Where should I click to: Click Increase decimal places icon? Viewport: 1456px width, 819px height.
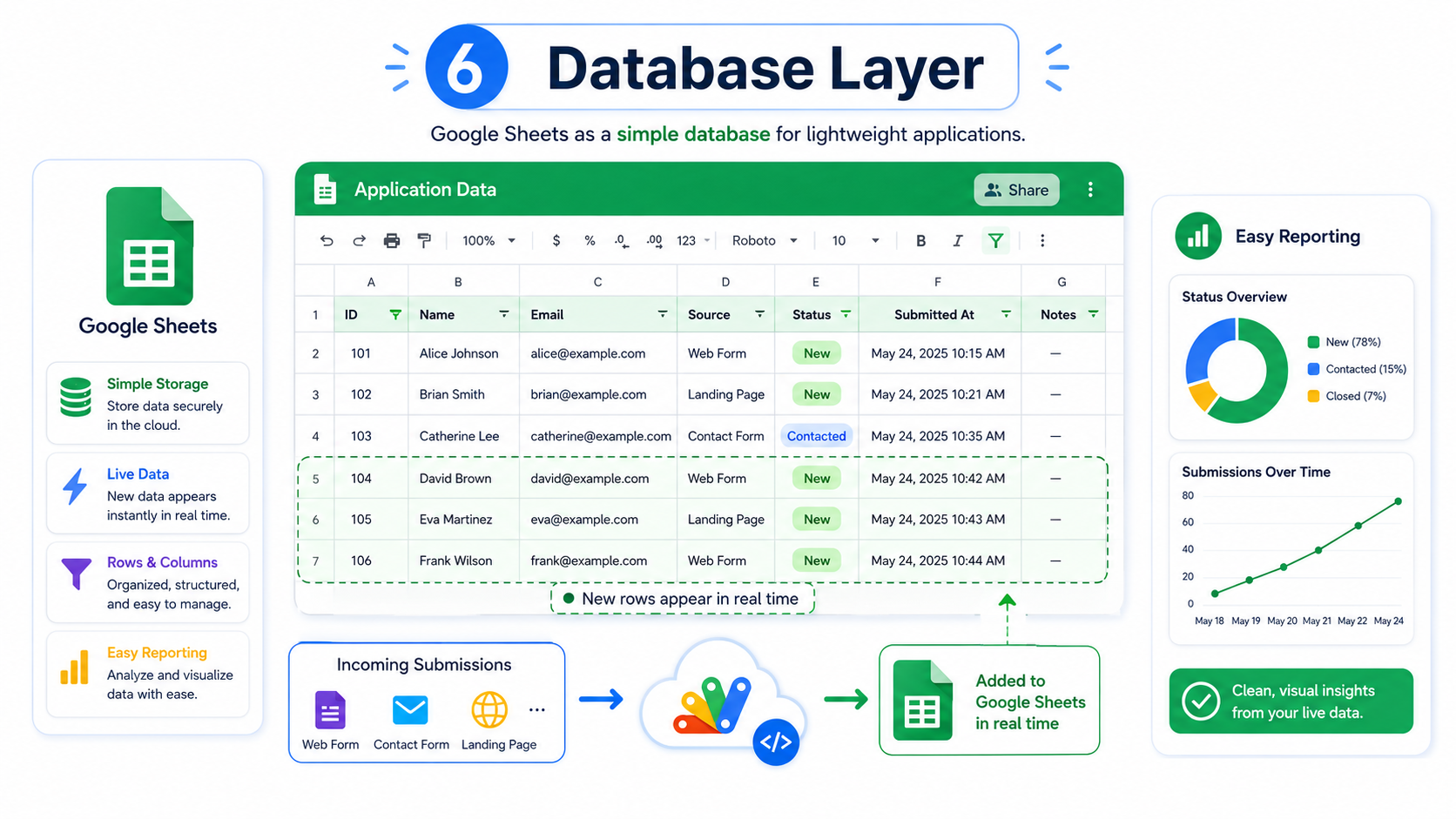(x=655, y=241)
